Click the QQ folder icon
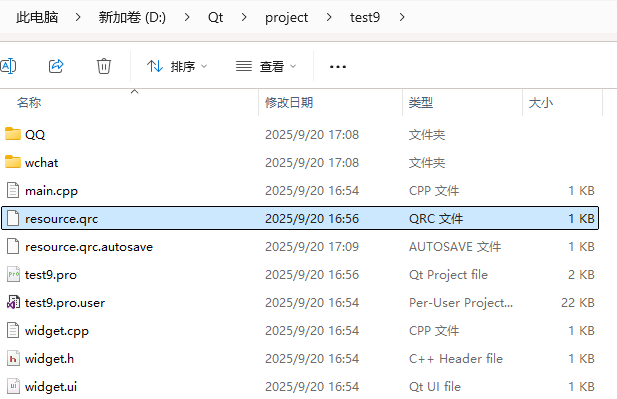 (13, 134)
